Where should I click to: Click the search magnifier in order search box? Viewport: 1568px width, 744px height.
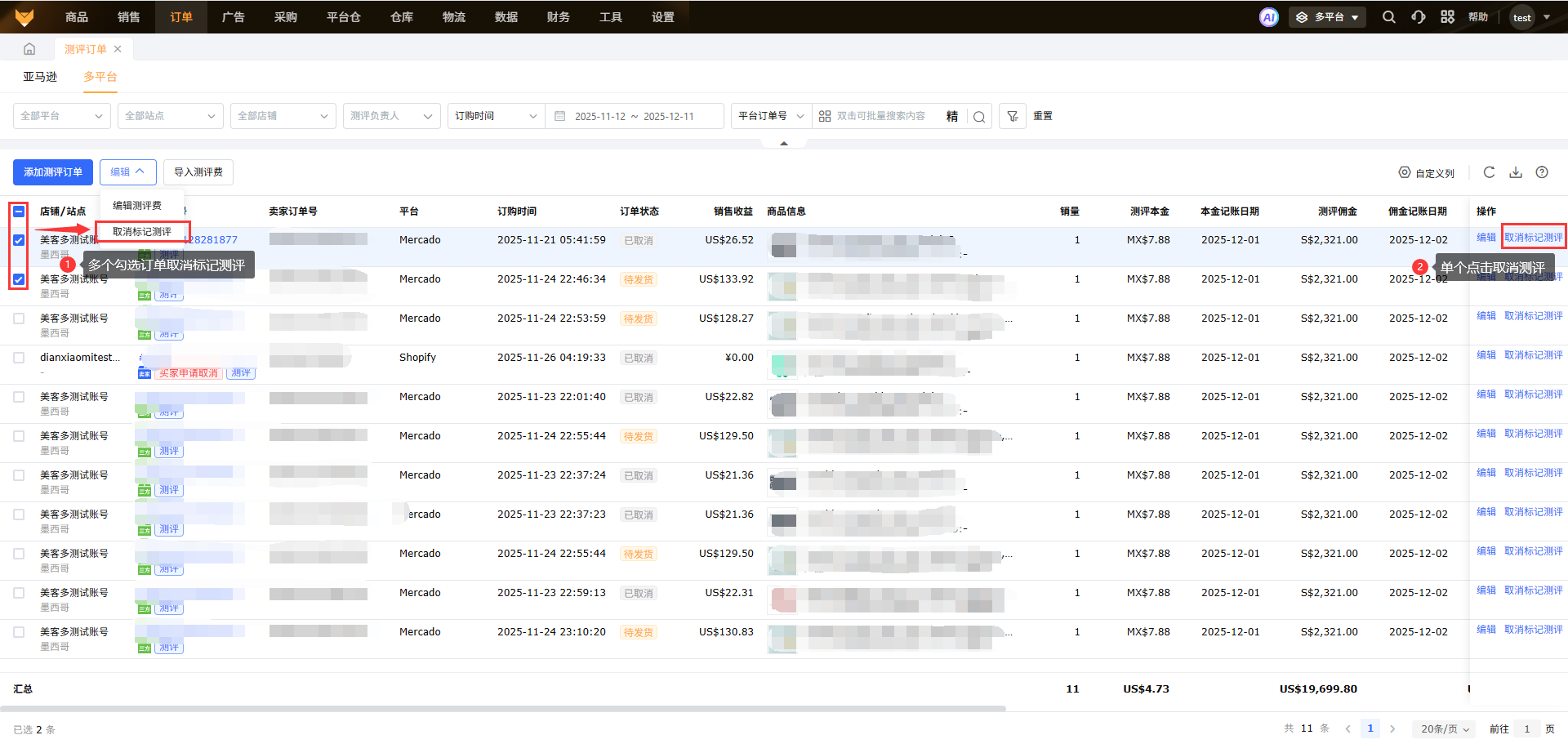[979, 117]
